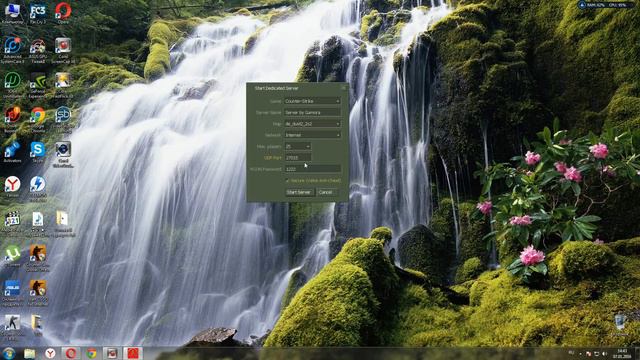Click the UDP Port field
Image resolution: width=640 pixels, height=360 pixels.
298,158
